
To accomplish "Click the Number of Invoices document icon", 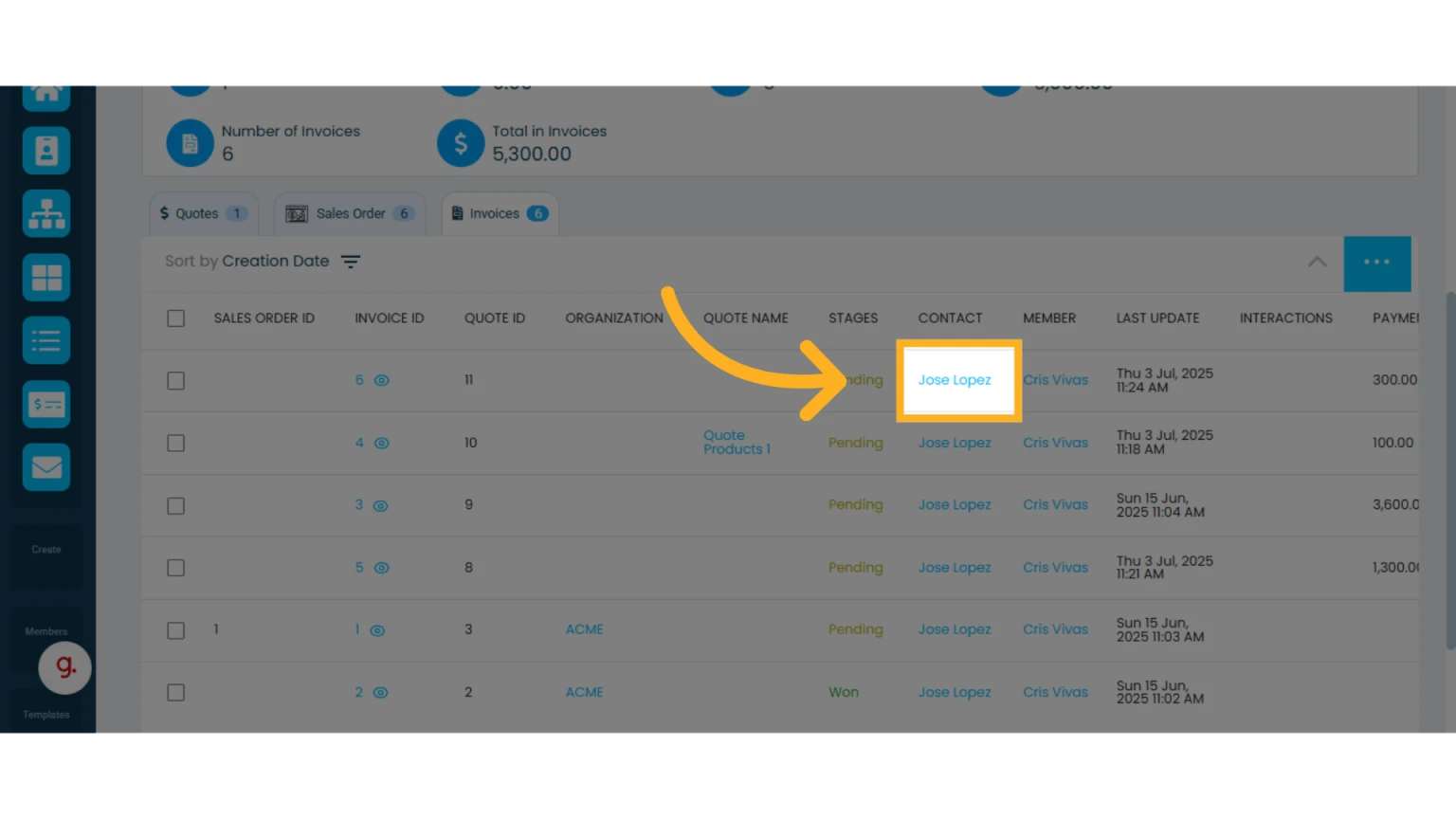I will [x=191, y=143].
